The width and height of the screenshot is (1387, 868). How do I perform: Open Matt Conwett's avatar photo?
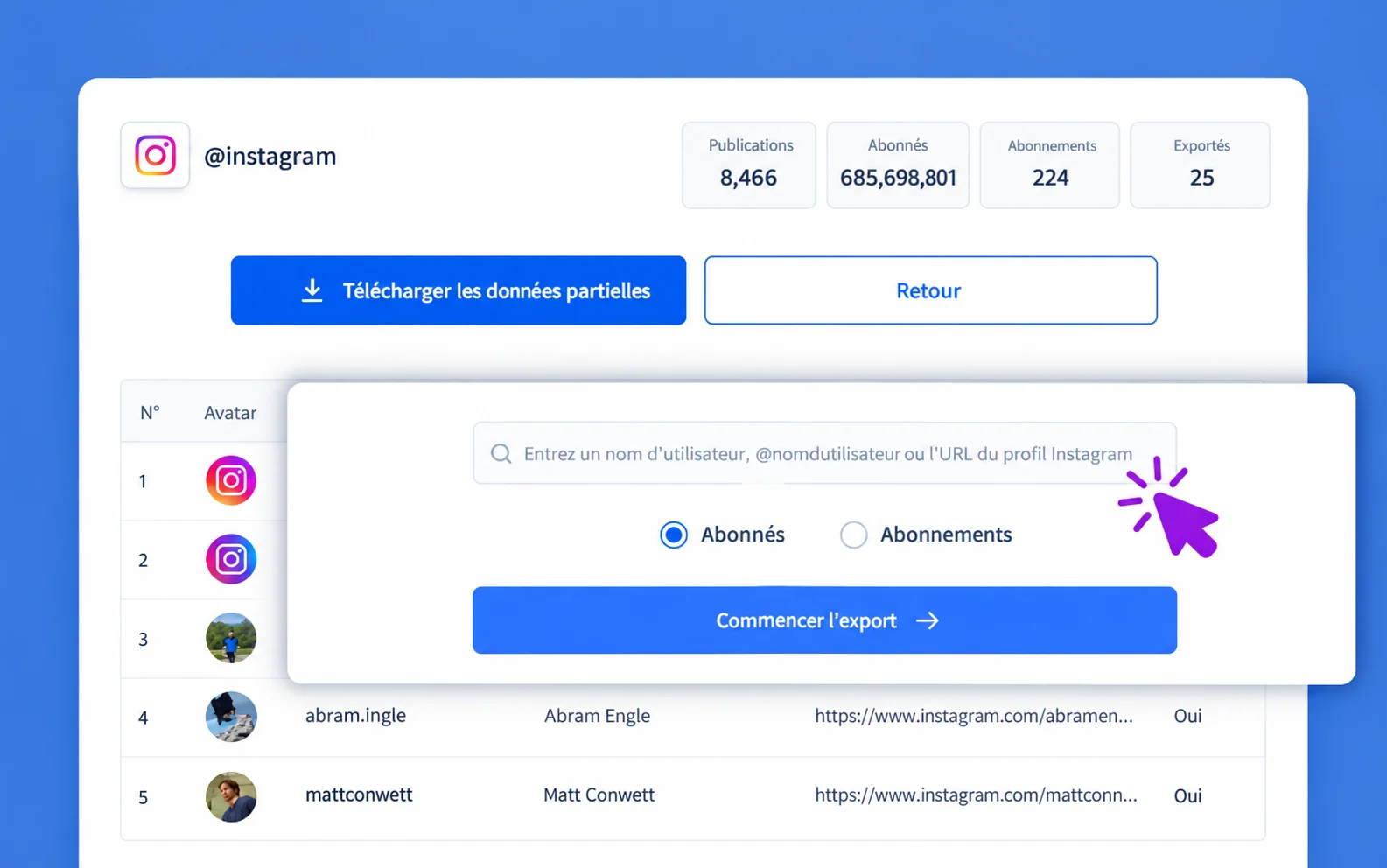point(231,796)
